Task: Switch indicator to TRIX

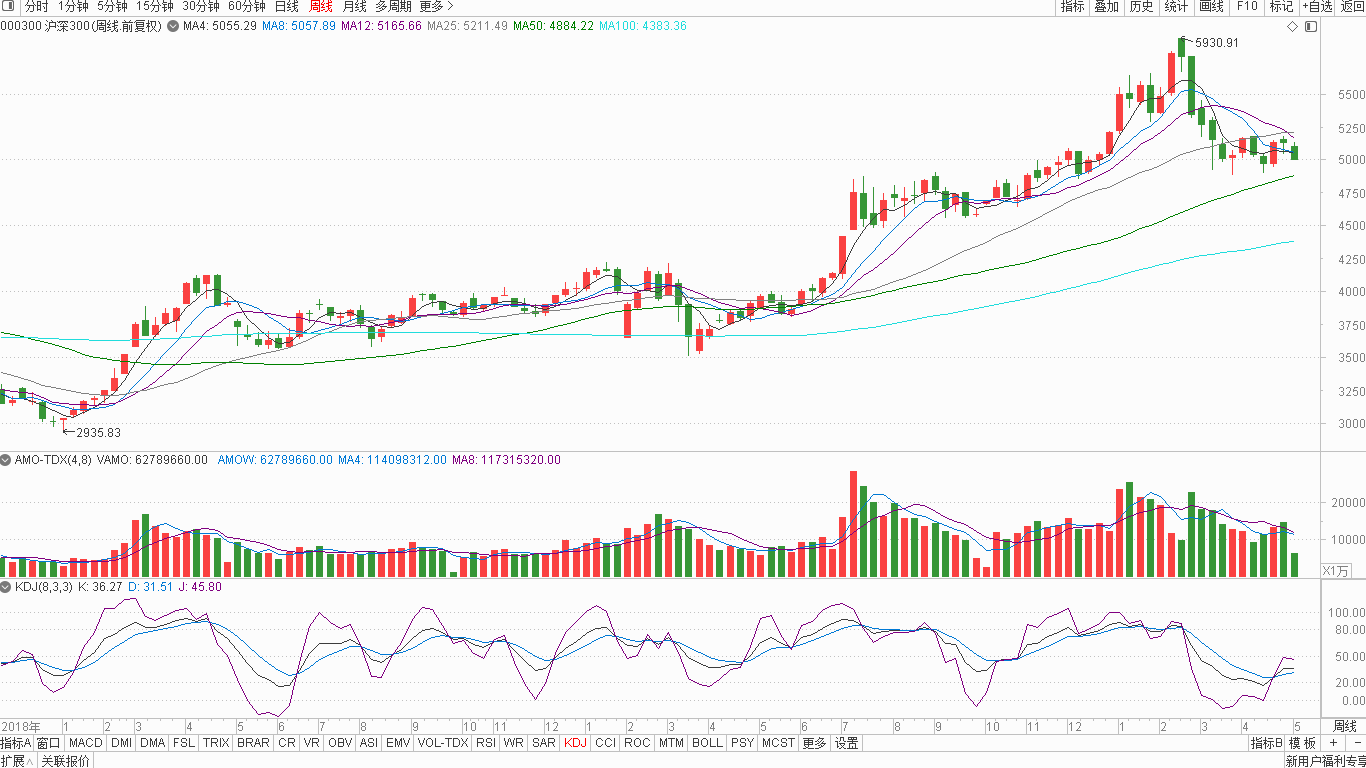Action: 216,743
